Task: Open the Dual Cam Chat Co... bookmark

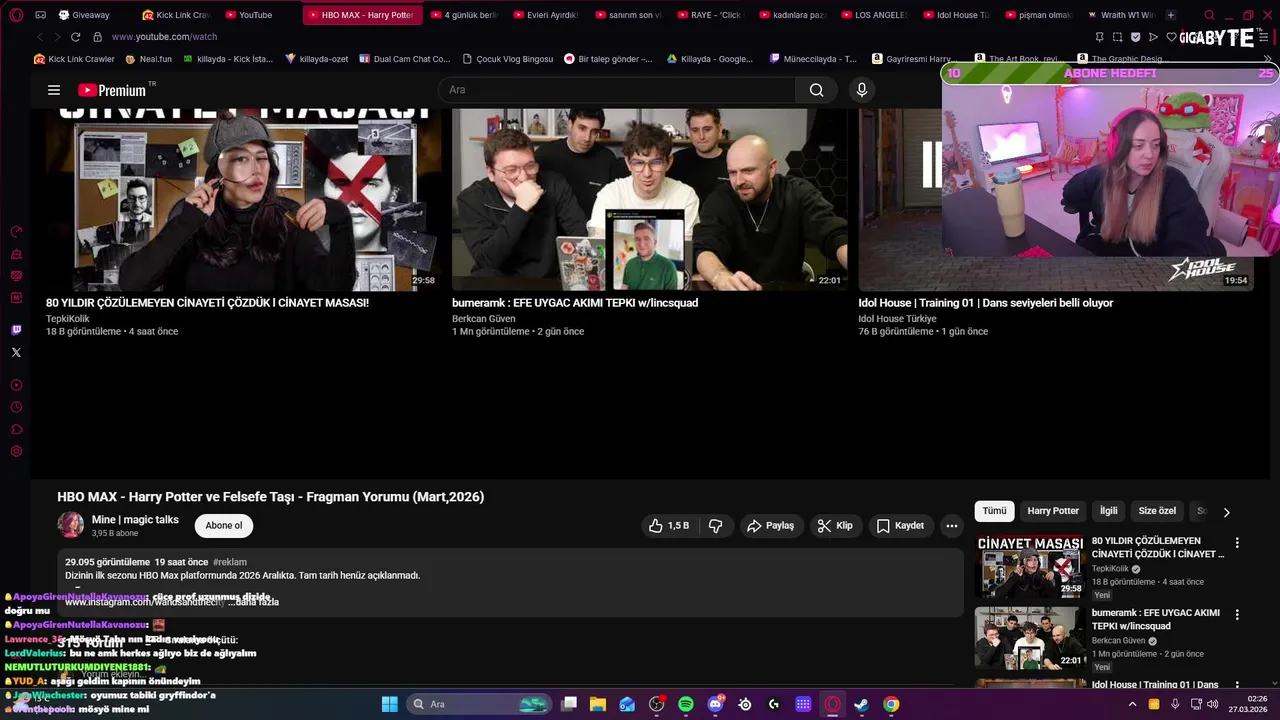Action: pyautogui.click(x=404, y=59)
